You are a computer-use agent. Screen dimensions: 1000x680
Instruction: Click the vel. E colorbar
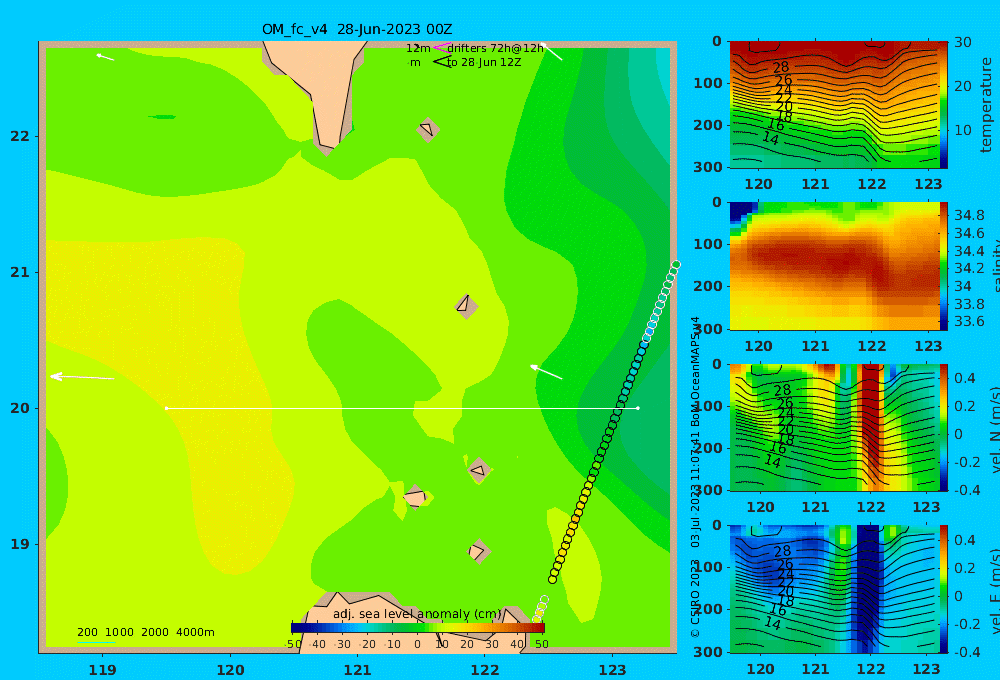point(943,589)
